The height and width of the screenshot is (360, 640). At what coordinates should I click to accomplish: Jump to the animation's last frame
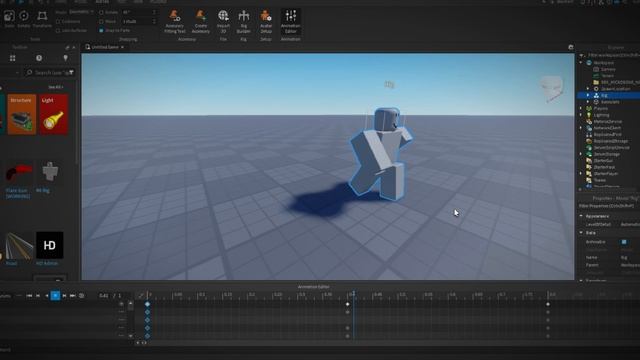(73, 296)
